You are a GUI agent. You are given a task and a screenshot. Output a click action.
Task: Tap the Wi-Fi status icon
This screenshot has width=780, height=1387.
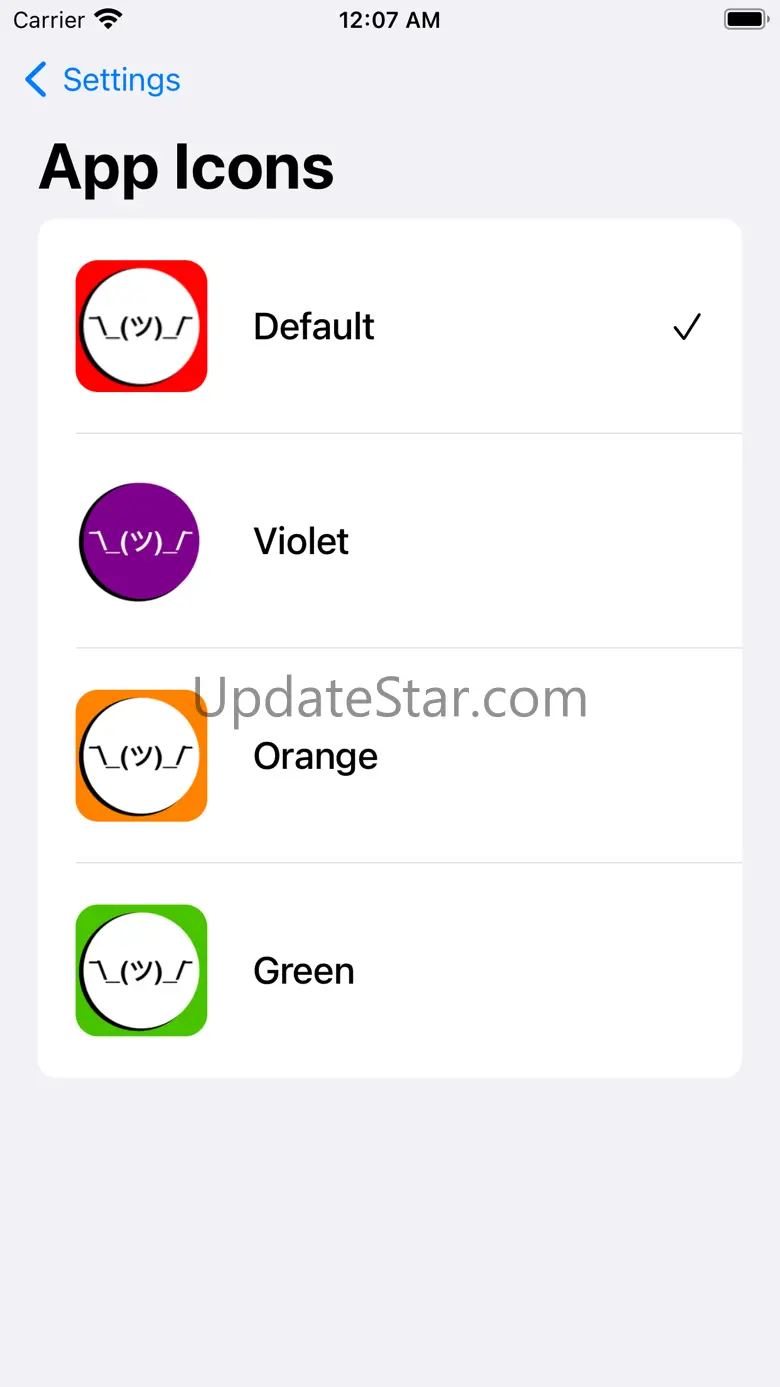(x=107, y=19)
